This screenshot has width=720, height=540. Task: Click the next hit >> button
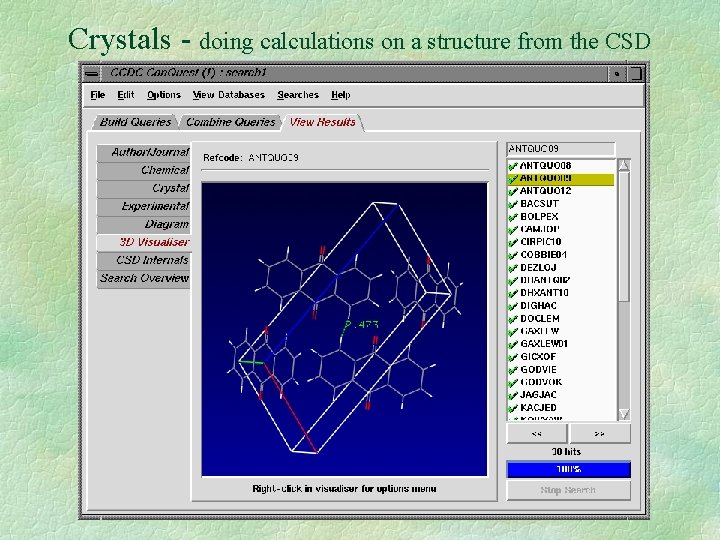600,433
